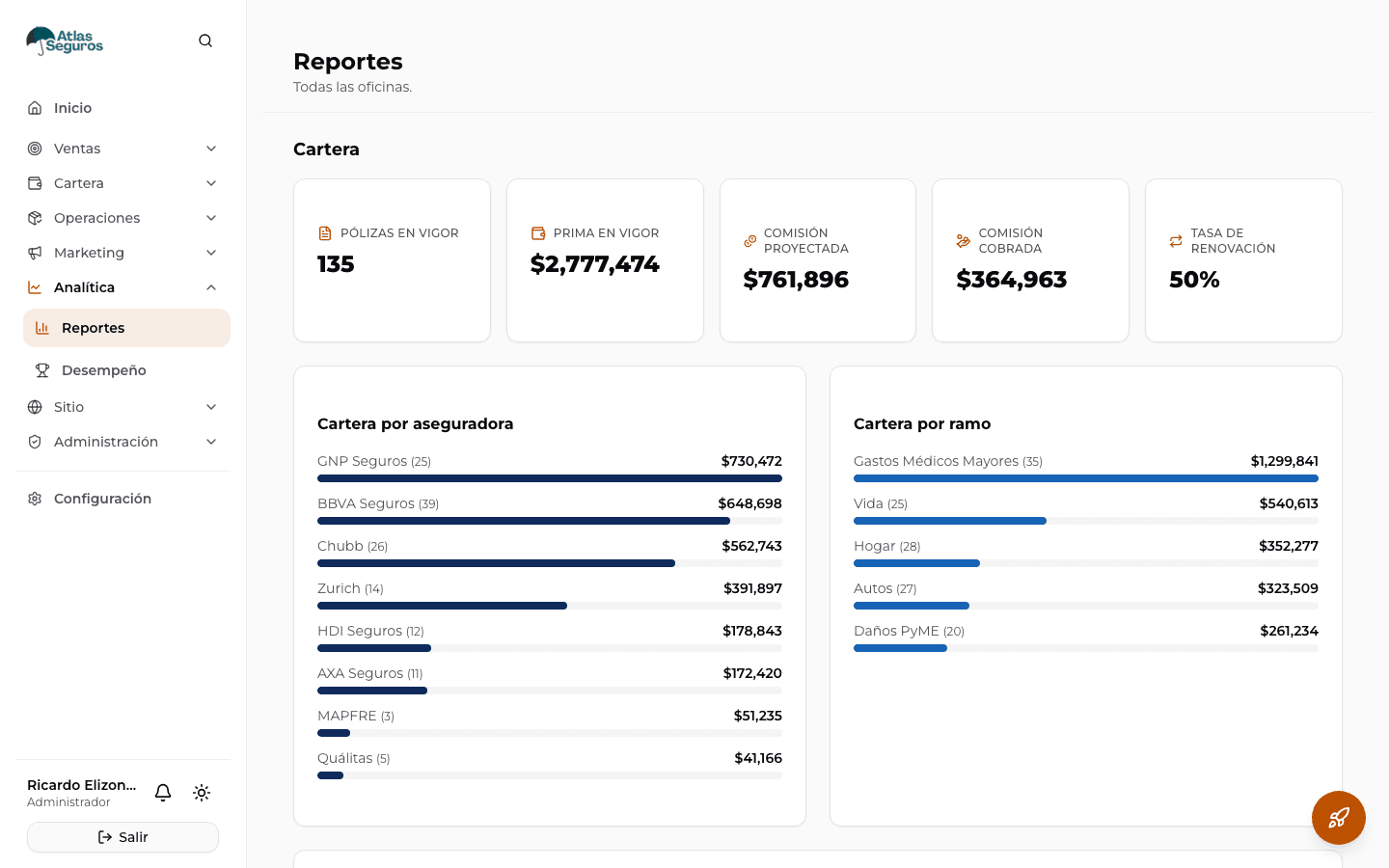Toggle the light/dark theme sun icon
Image resolution: width=1389 pixels, height=868 pixels.
[x=202, y=793]
